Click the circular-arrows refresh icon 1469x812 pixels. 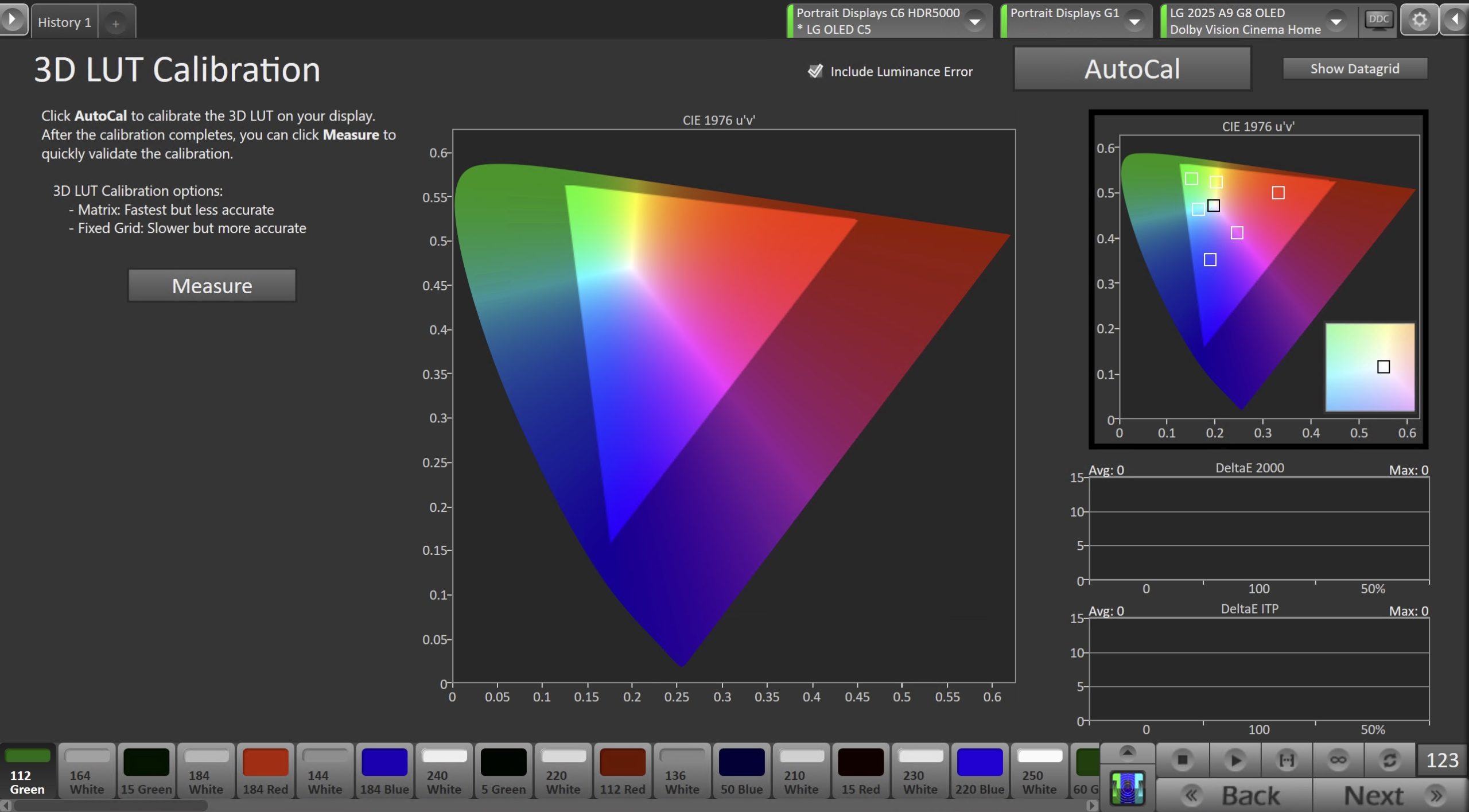(1390, 760)
